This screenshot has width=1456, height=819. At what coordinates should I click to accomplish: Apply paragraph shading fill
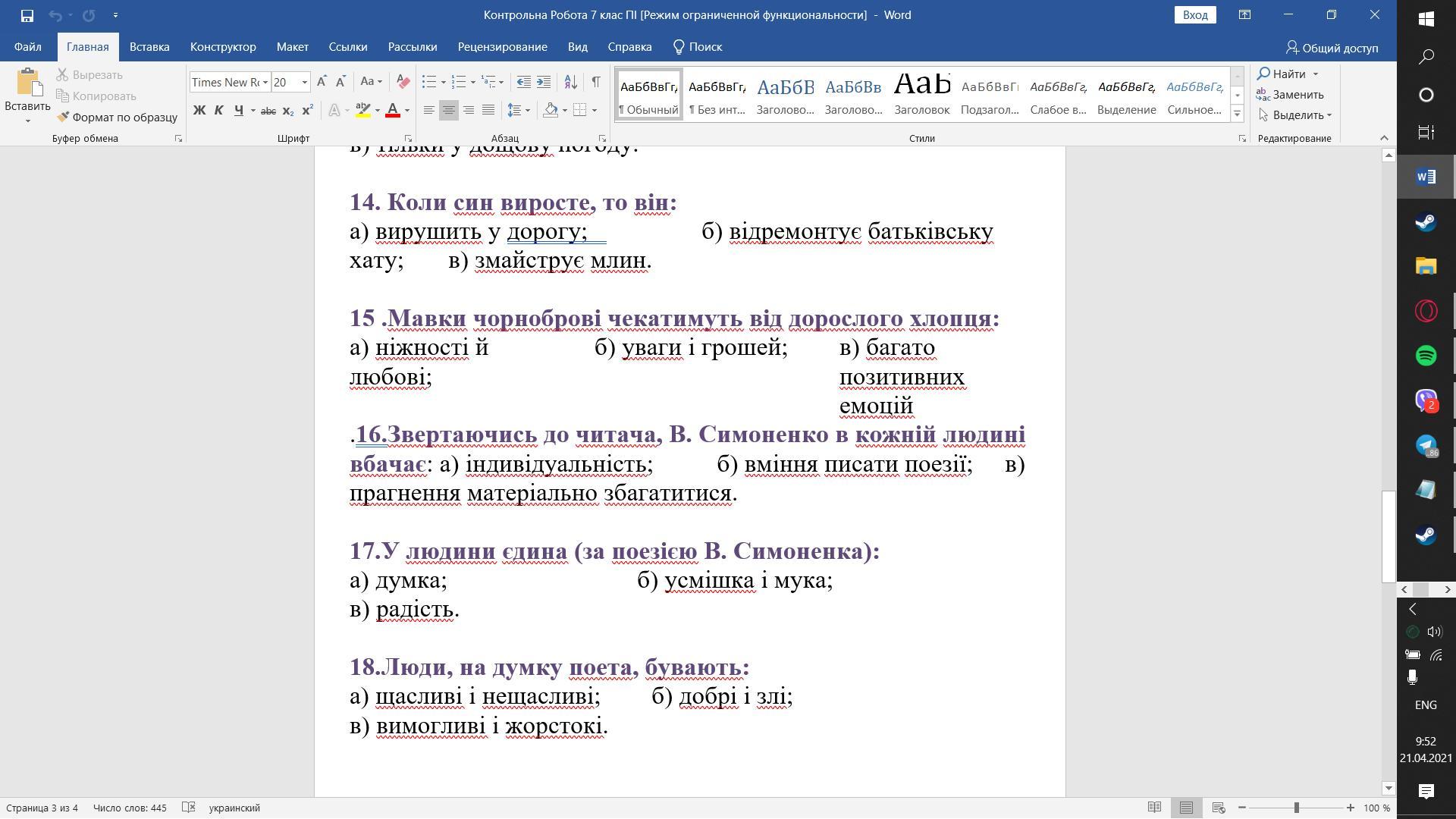pyautogui.click(x=551, y=111)
